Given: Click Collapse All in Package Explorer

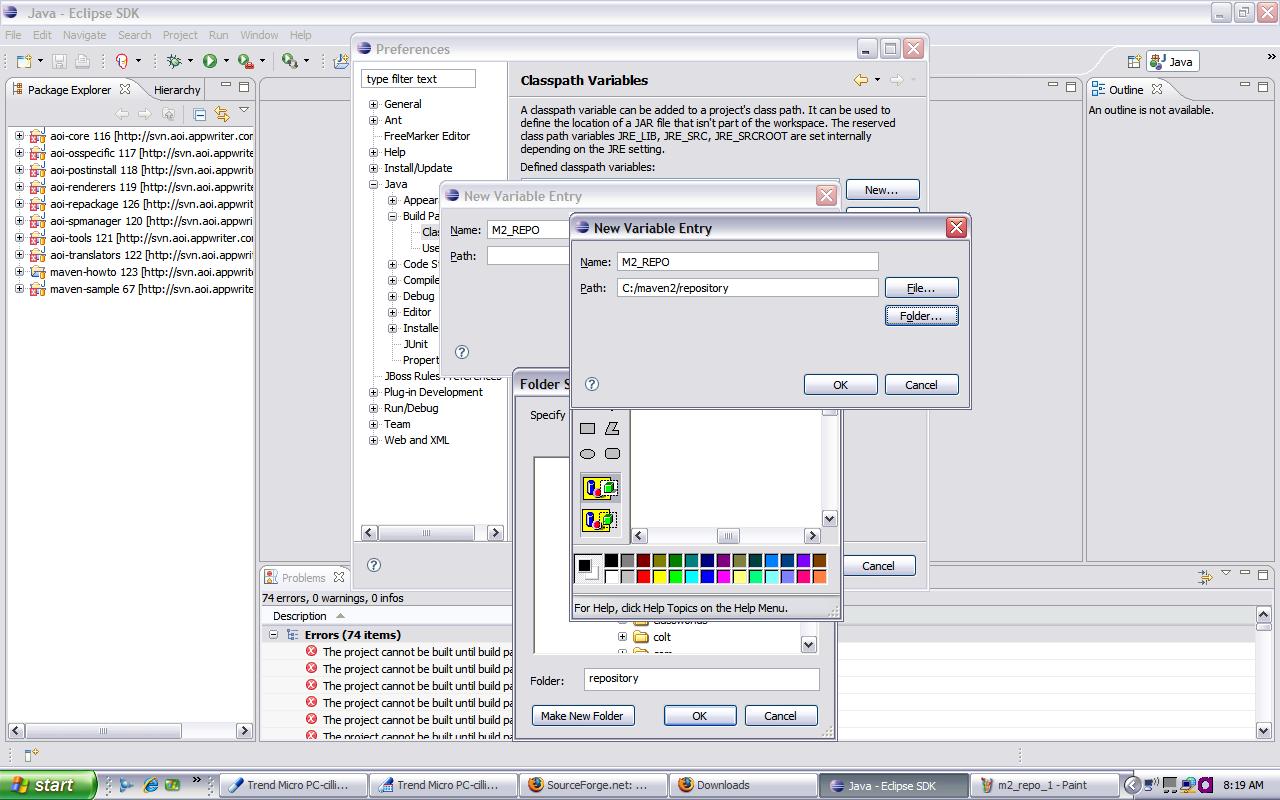Looking at the screenshot, I should coord(200,114).
